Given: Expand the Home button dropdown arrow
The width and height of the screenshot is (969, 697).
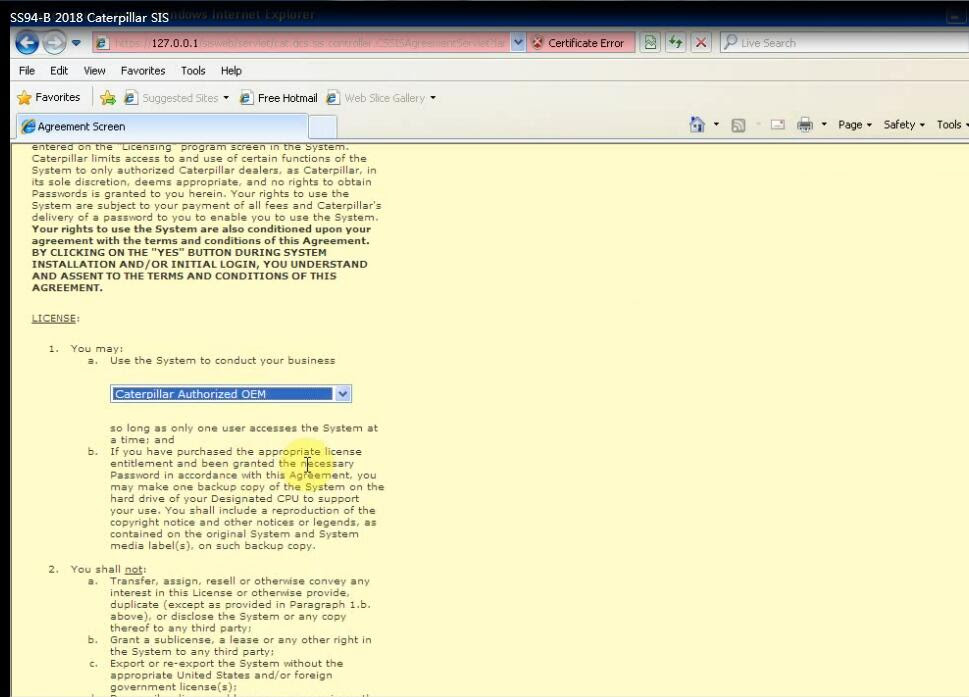Looking at the screenshot, I should [x=716, y=125].
